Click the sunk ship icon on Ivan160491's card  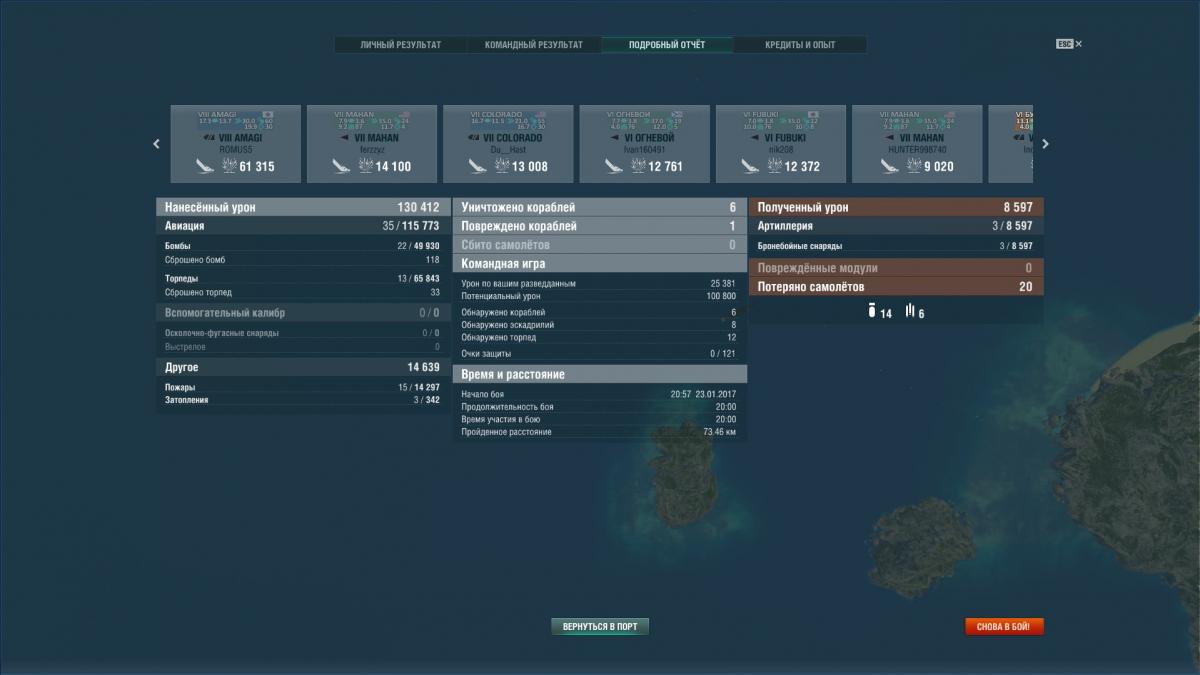614,166
